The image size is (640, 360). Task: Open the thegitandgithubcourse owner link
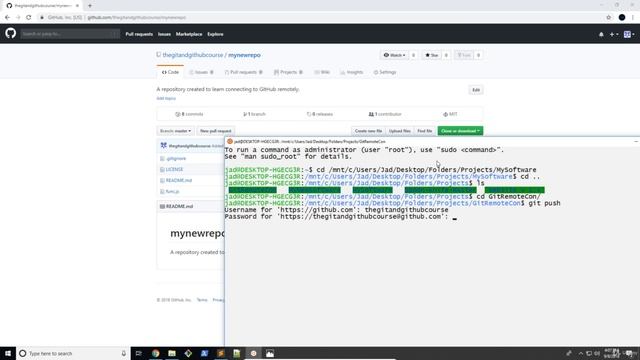click(193, 55)
